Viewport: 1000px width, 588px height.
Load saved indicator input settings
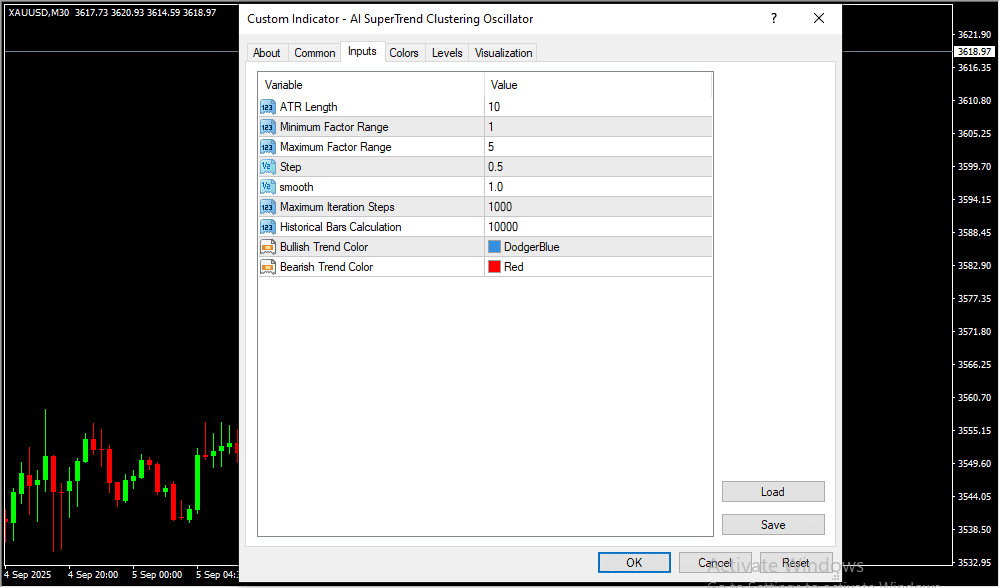click(773, 492)
